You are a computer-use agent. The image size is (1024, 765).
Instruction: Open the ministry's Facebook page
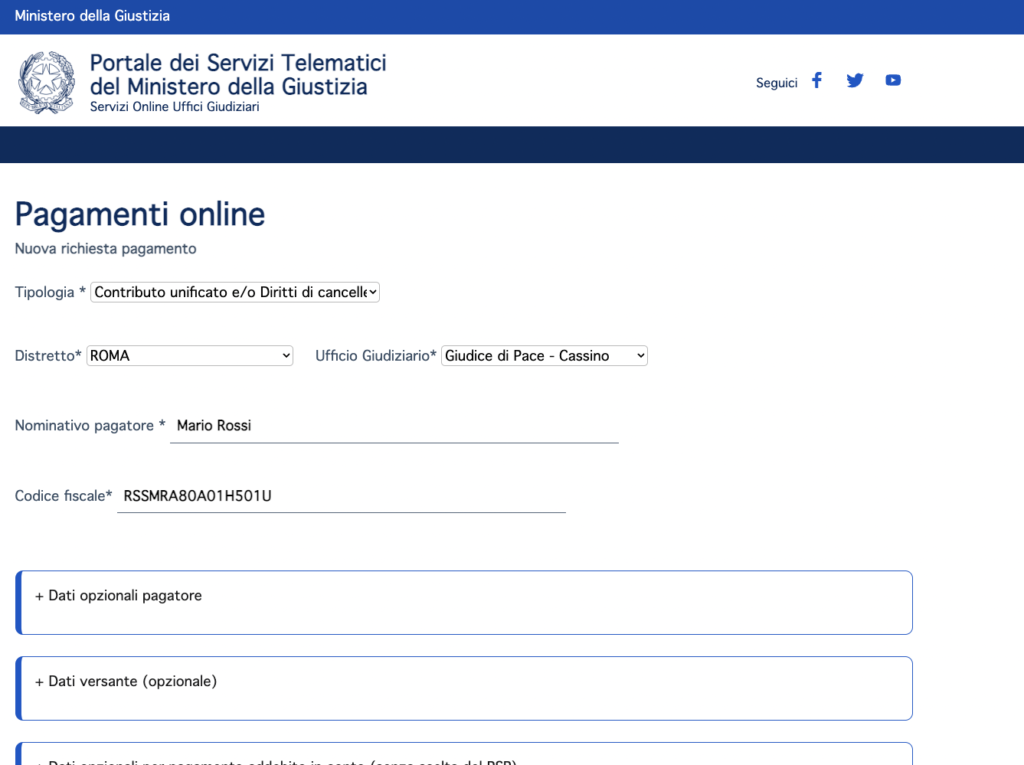[816, 80]
